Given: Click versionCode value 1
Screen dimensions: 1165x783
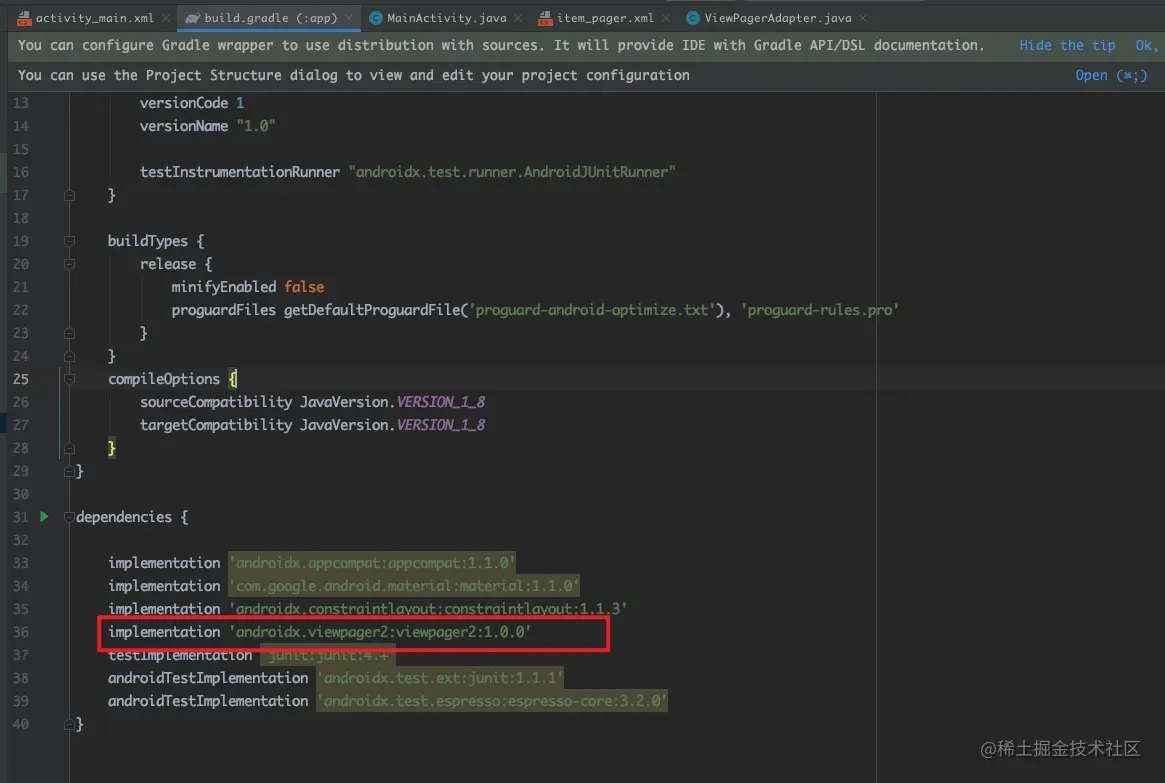Looking at the screenshot, I should click(x=240, y=103).
